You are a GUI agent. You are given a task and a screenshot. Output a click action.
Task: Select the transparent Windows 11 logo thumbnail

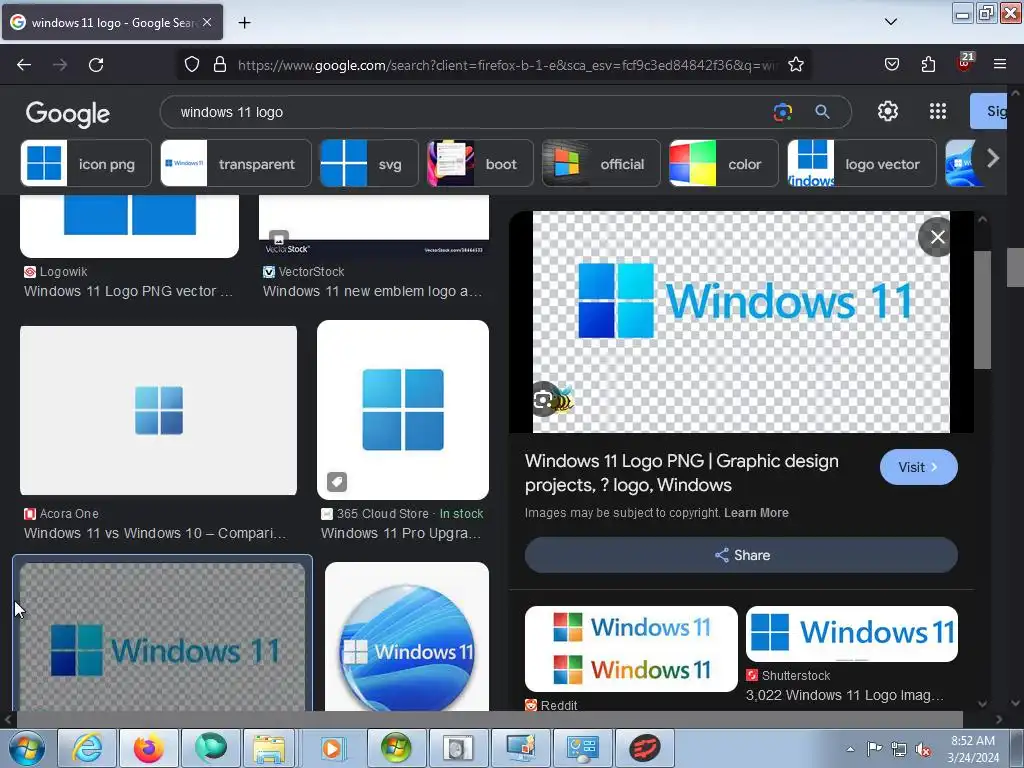pyautogui.click(x=163, y=637)
